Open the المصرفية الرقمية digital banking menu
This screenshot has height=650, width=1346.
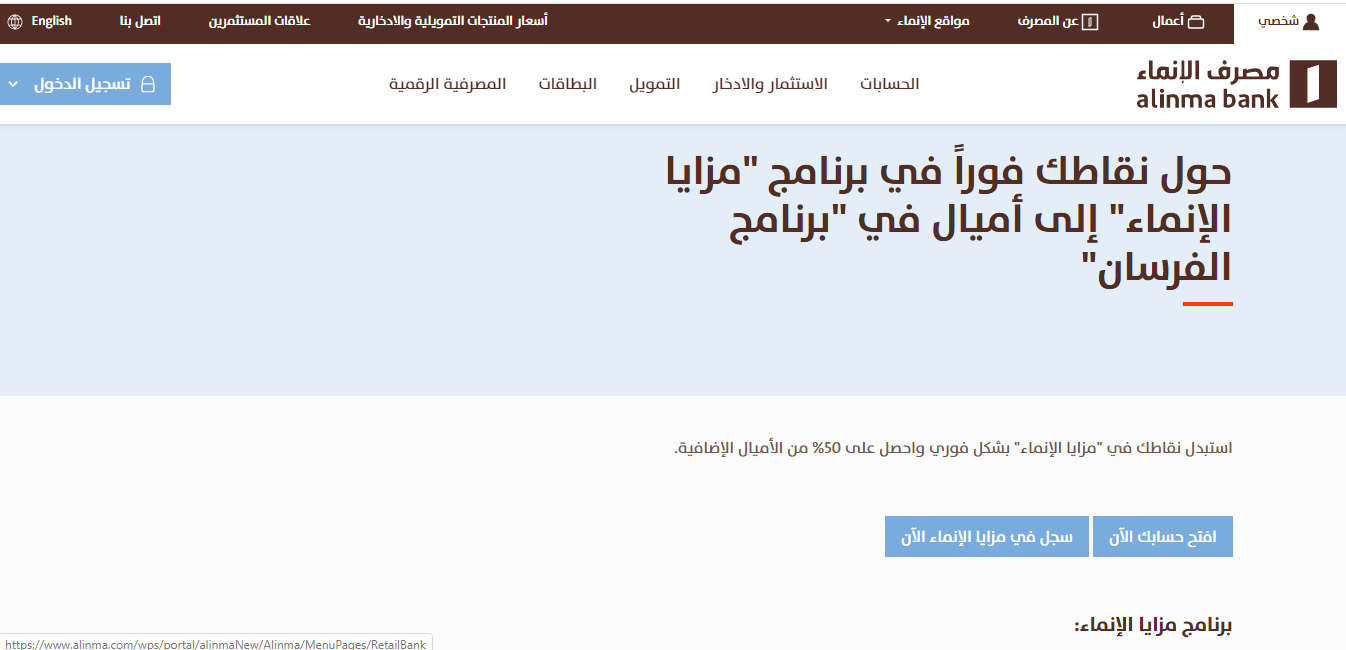447,84
